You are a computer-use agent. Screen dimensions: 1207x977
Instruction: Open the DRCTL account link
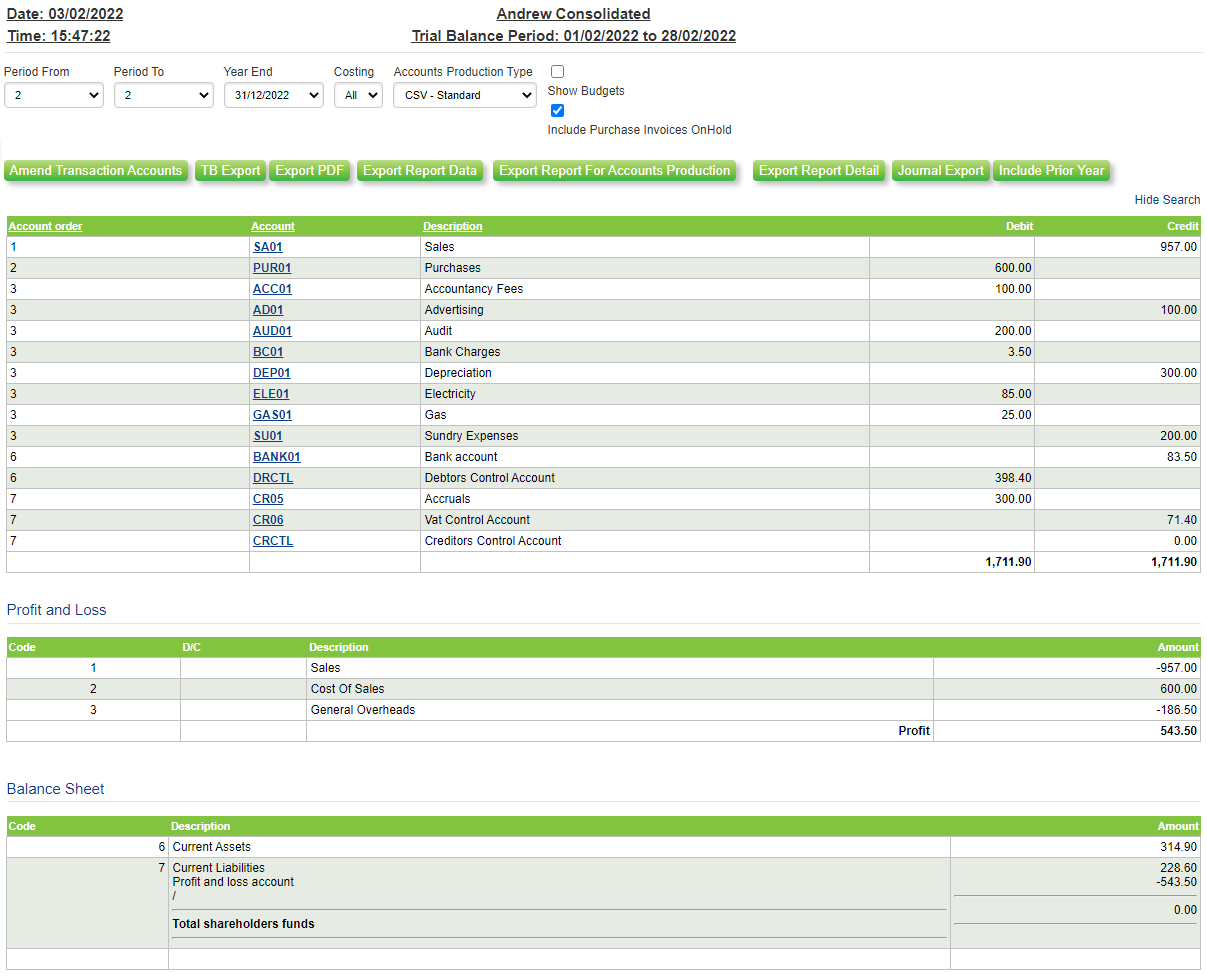click(273, 478)
